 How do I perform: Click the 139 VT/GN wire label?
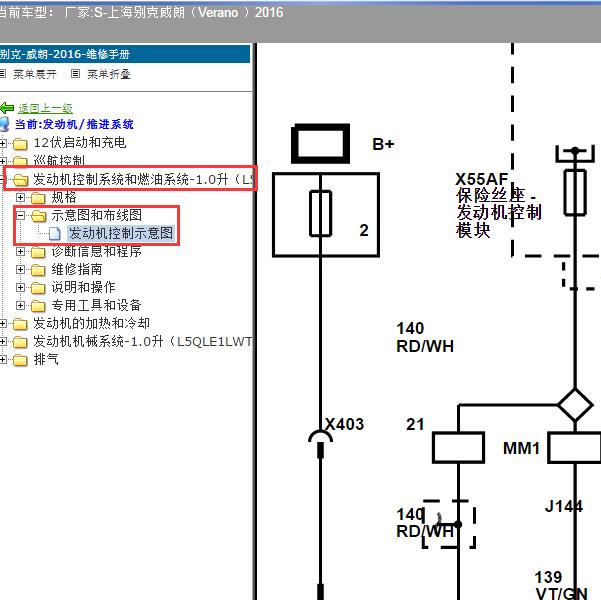(561, 586)
